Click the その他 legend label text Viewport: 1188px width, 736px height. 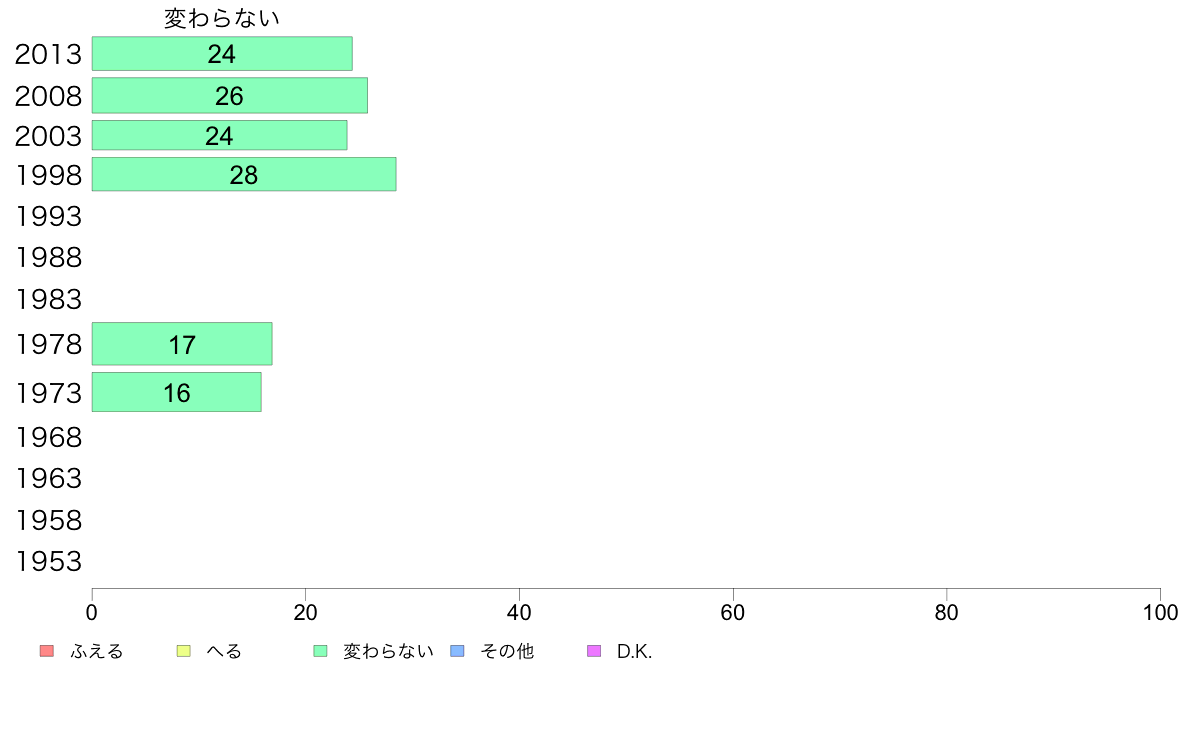tap(507, 651)
